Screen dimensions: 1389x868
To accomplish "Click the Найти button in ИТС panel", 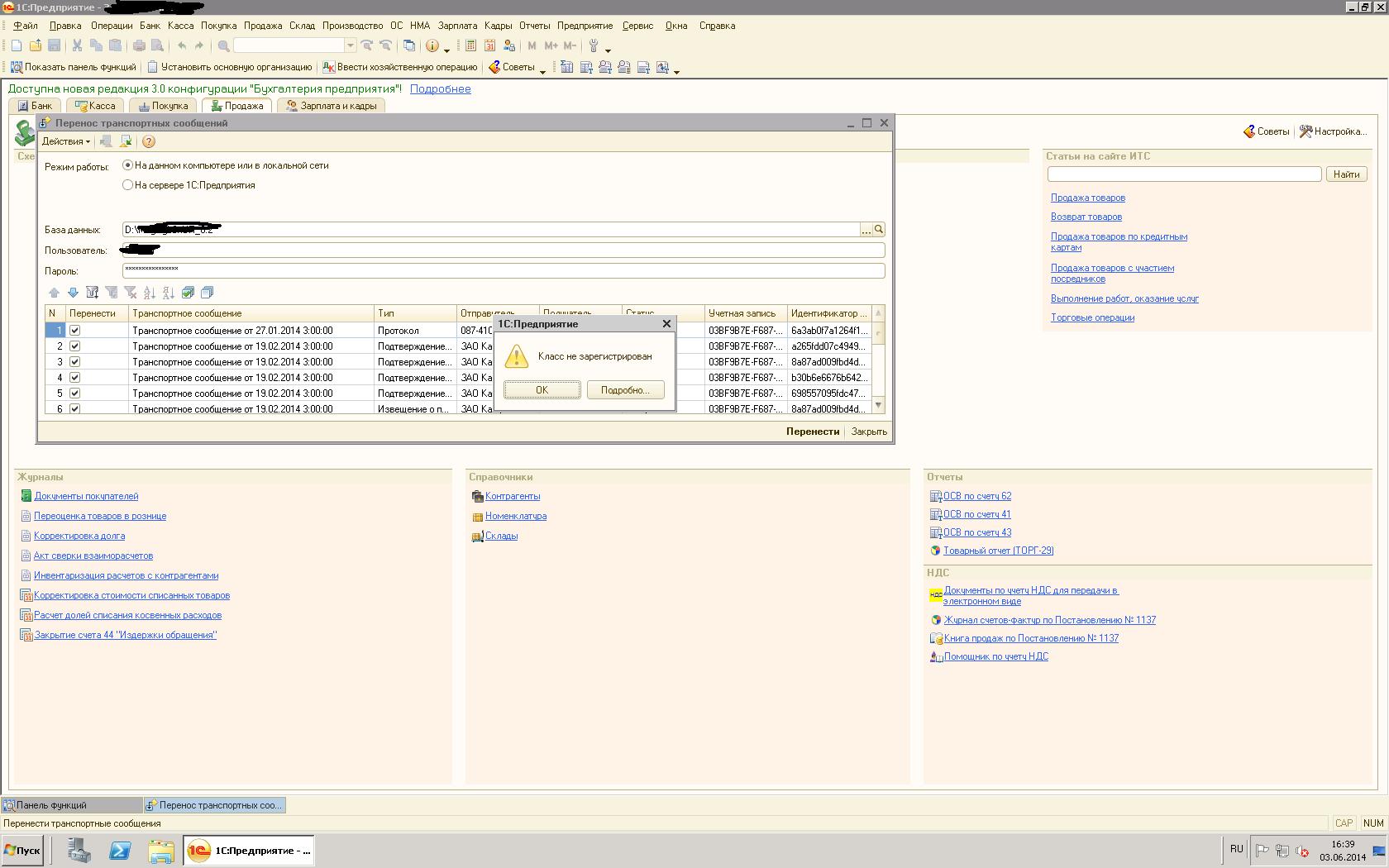I will click(x=1346, y=174).
